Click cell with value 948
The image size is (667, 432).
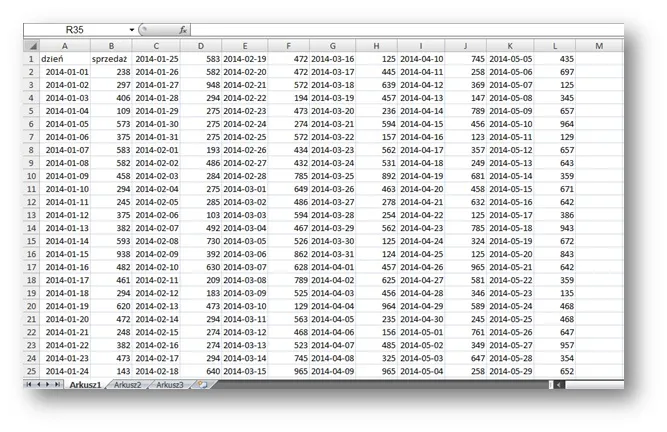pyautogui.click(x=201, y=85)
